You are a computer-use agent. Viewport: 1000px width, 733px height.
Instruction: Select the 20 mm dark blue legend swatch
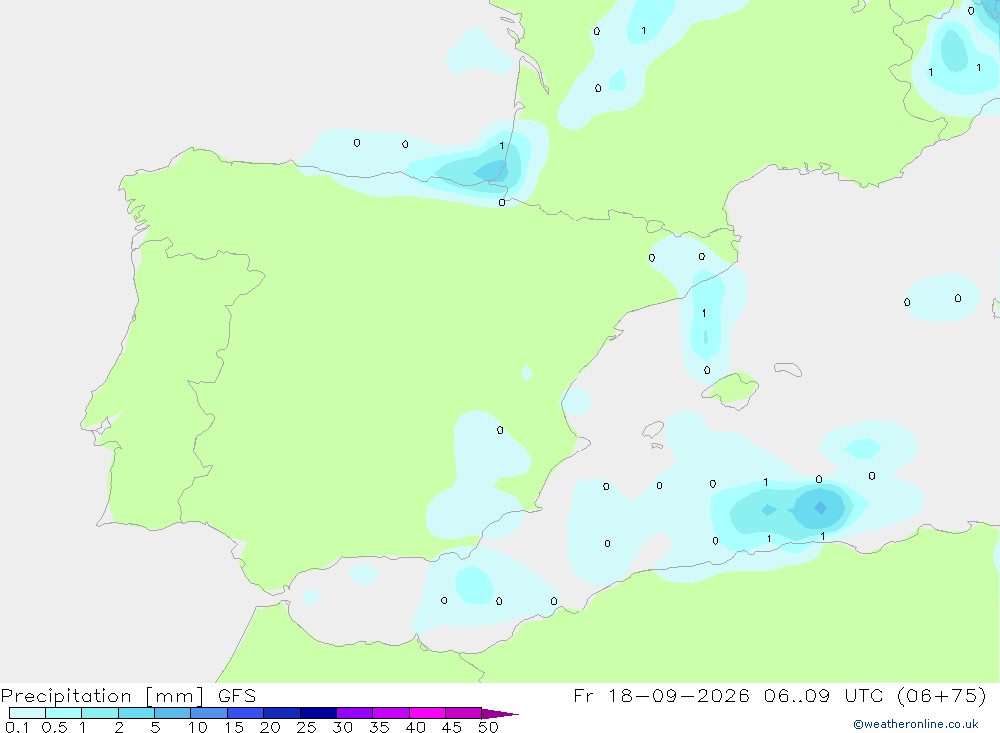[x=282, y=713]
